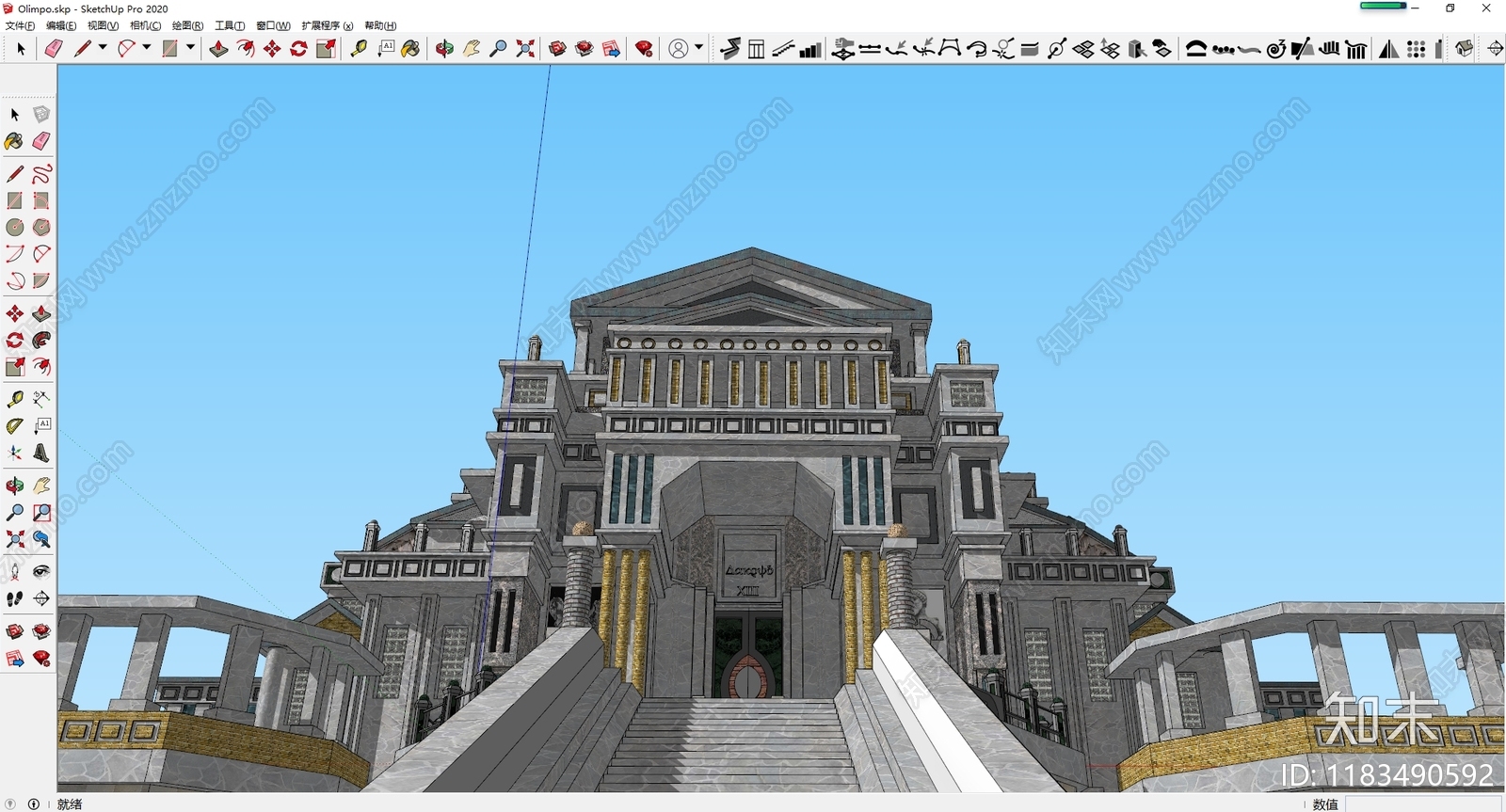
Task: Choose the Scale tool in top toolbar
Action: [326, 49]
